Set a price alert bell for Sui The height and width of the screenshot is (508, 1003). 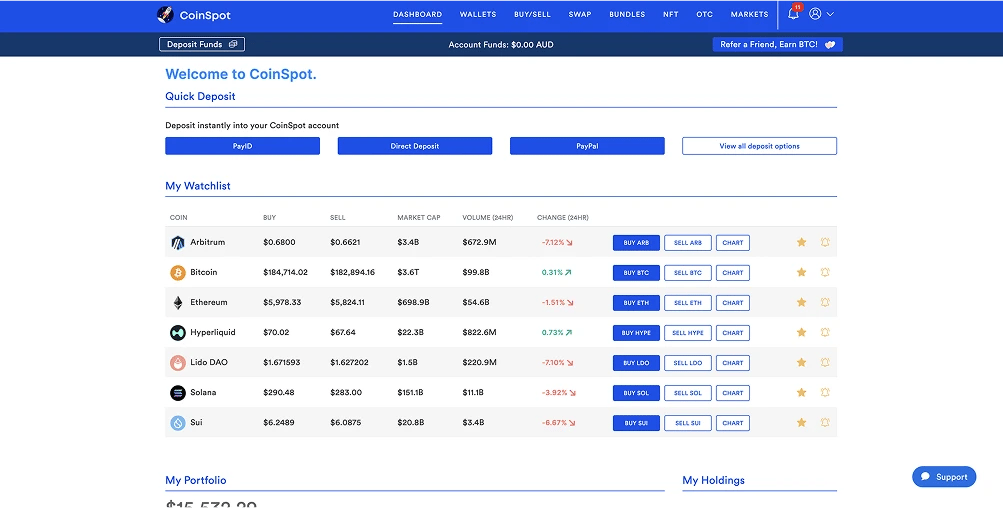coord(825,422)
